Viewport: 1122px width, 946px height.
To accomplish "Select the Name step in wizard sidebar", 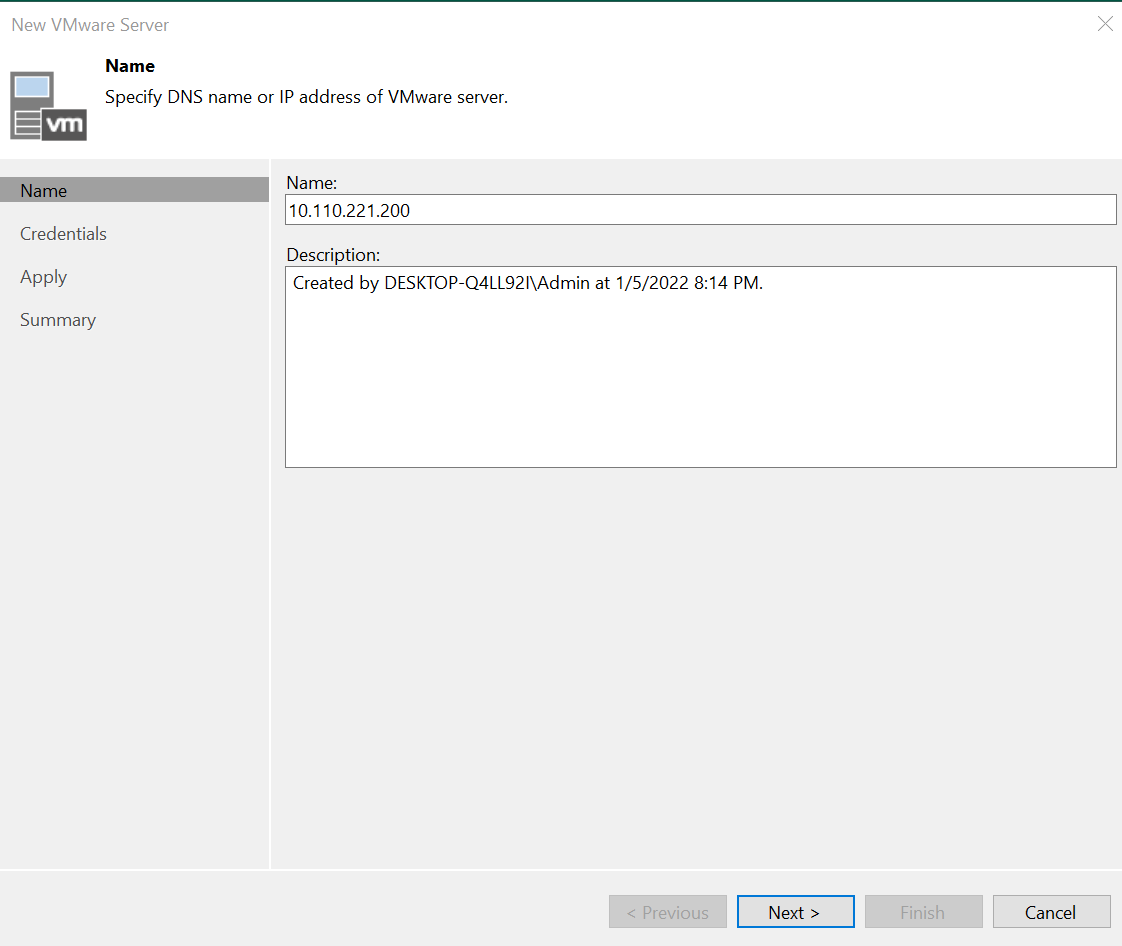I will (x=44, y=191).
